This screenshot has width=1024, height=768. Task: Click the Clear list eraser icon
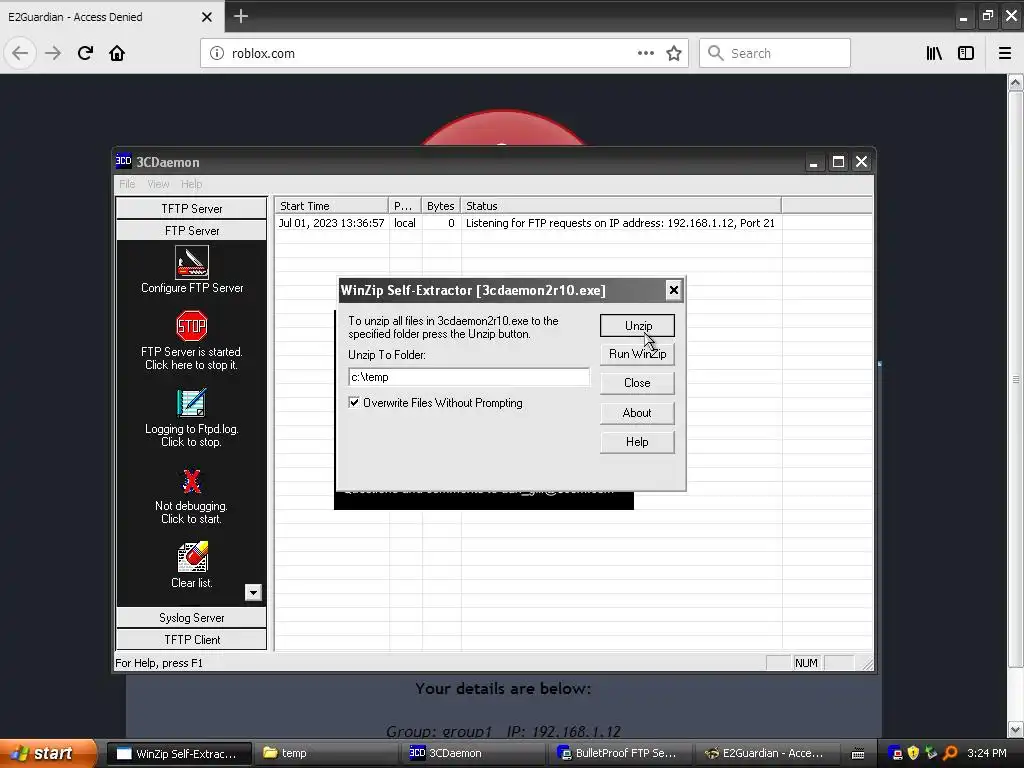point(193,556)
